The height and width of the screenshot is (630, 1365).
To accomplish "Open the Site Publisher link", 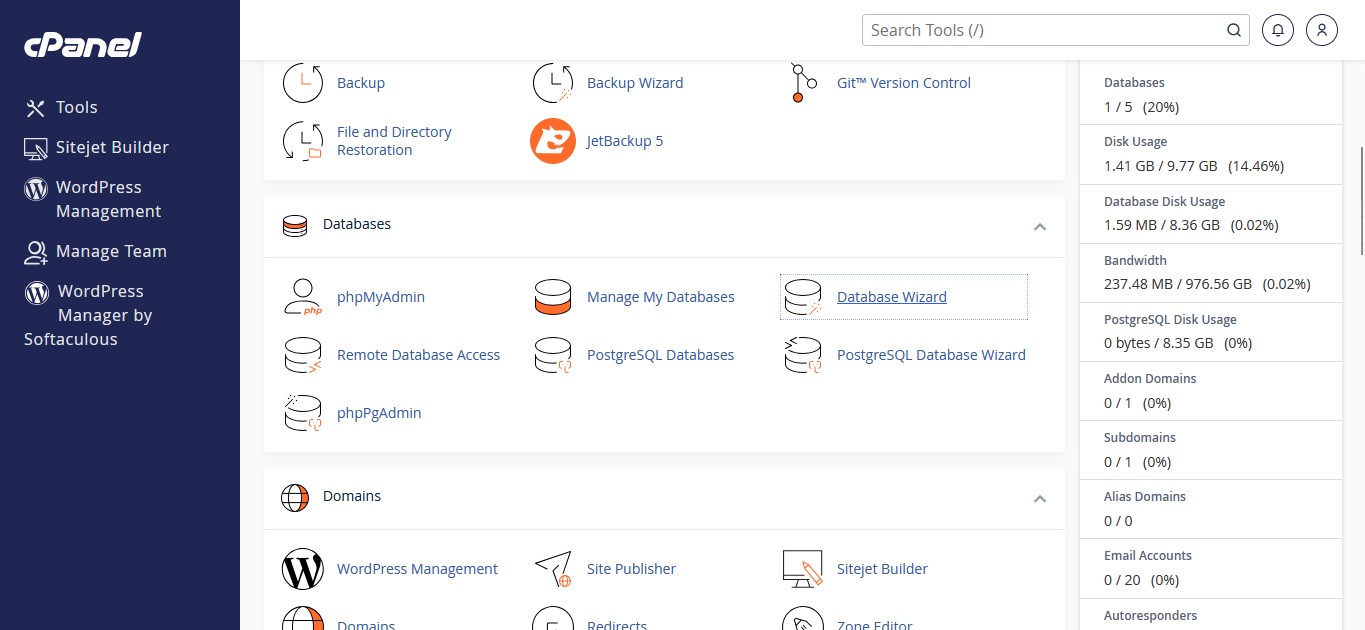I will [x=631, y=569].
